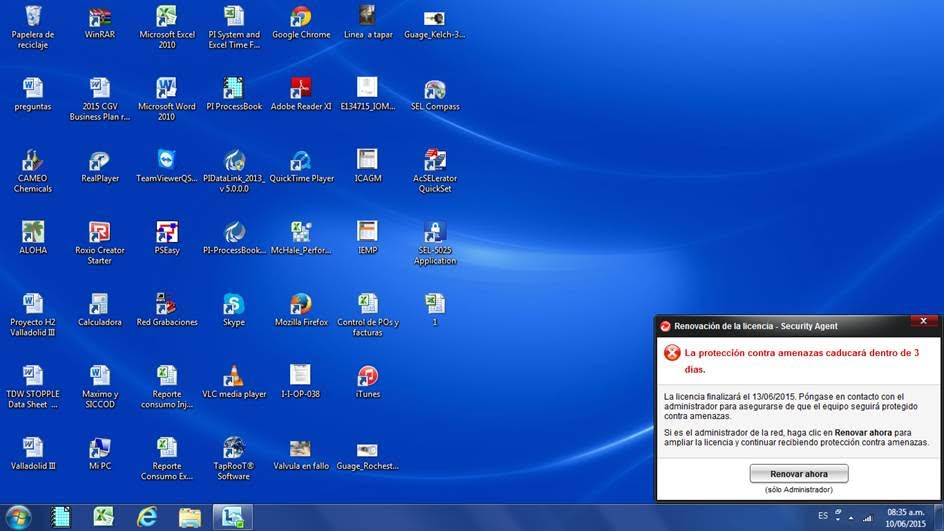The image size is (944, 531).
Task: Open Windows Explorer folder on taskbar
Action: click(190, 517)
